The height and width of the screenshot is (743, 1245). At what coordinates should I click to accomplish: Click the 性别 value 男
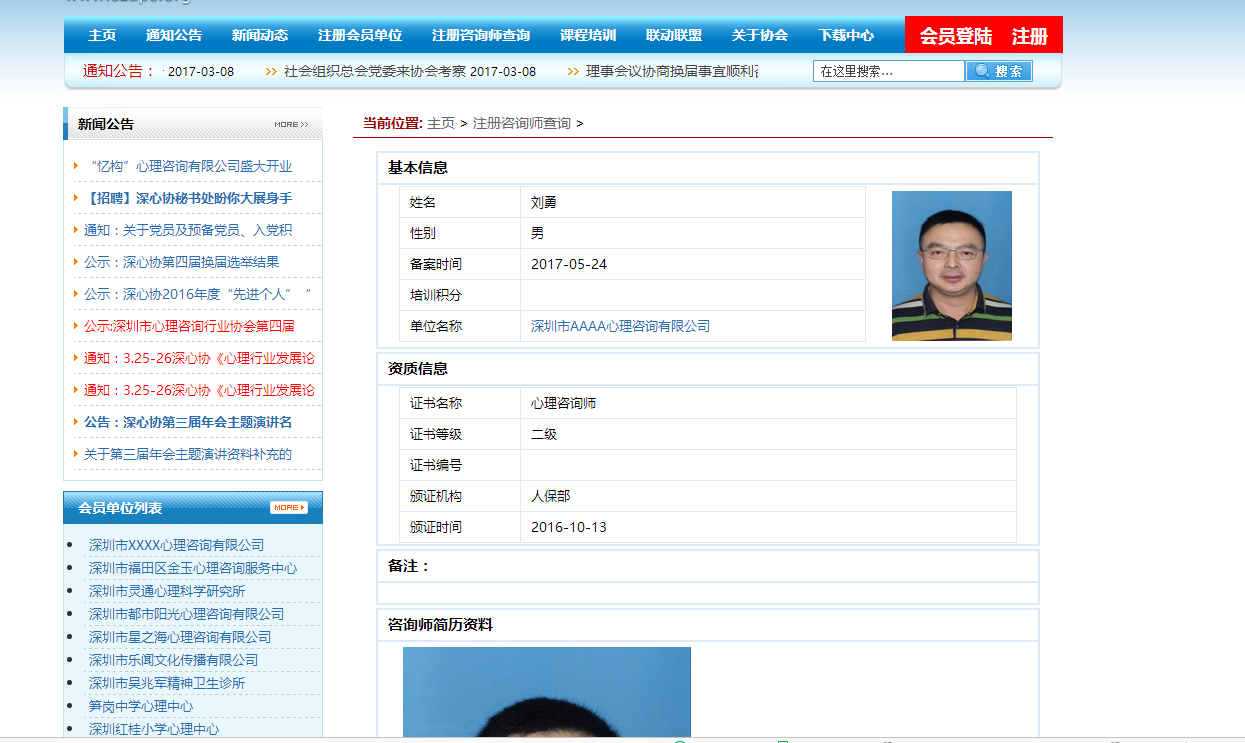point(537,233)
